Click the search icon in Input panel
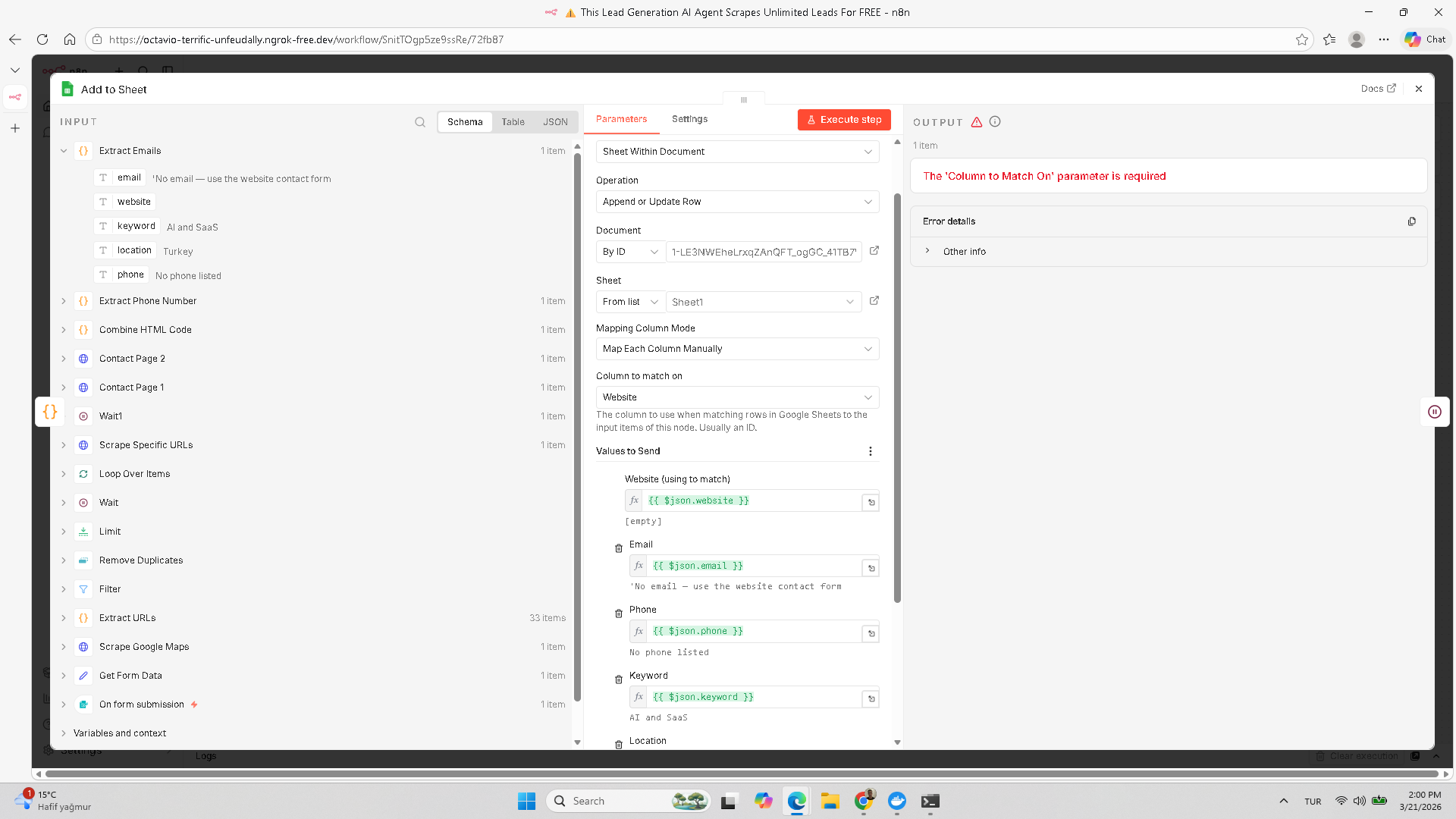1456x819 pixels. 420,122
